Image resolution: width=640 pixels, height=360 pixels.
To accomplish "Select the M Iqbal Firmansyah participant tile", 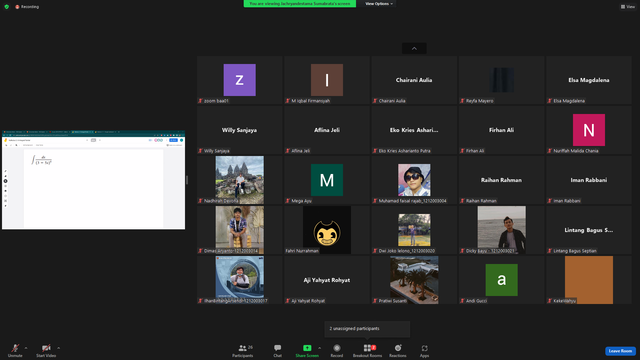I will click(x=327, y=80).
